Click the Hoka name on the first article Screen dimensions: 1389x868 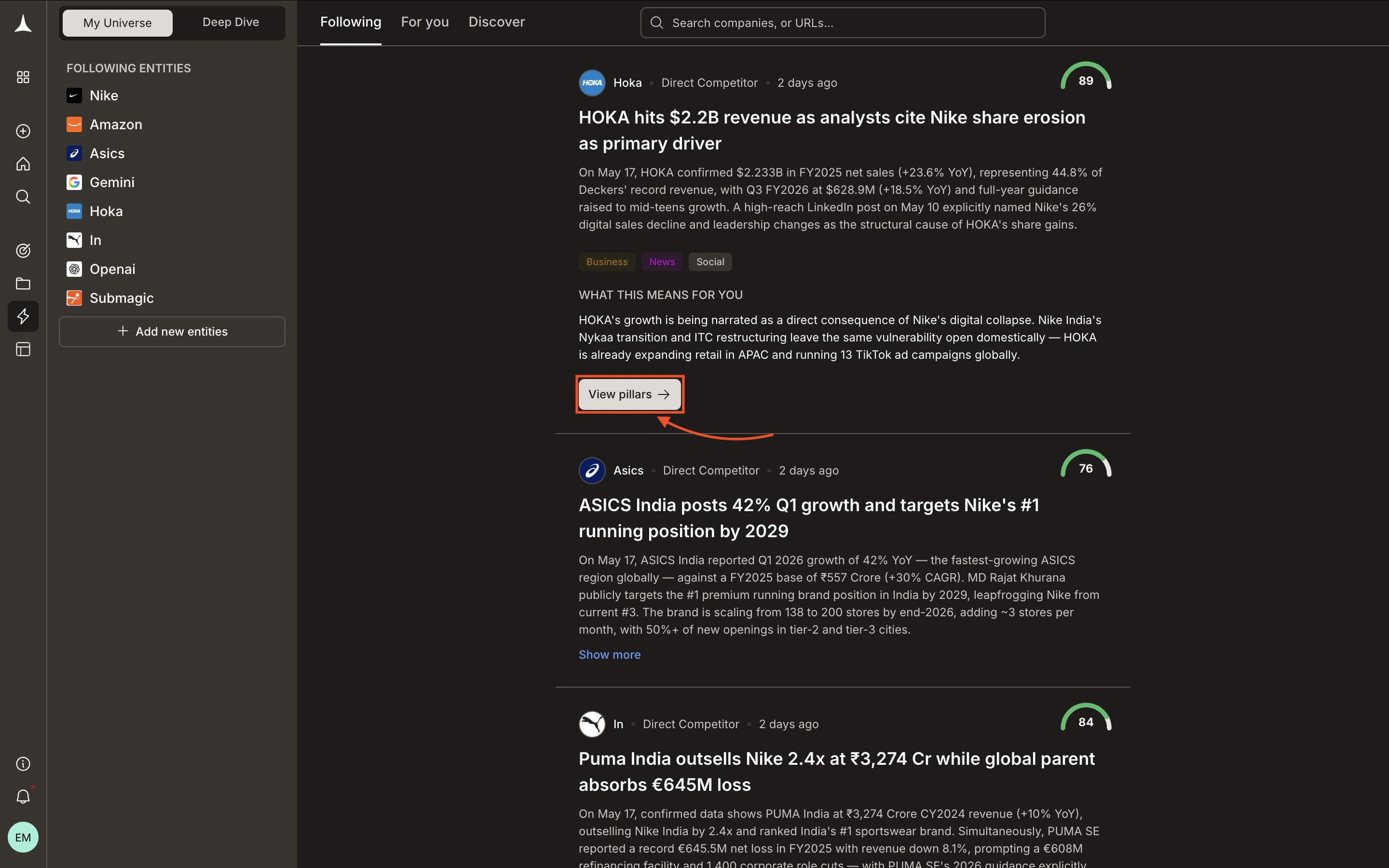627,82
